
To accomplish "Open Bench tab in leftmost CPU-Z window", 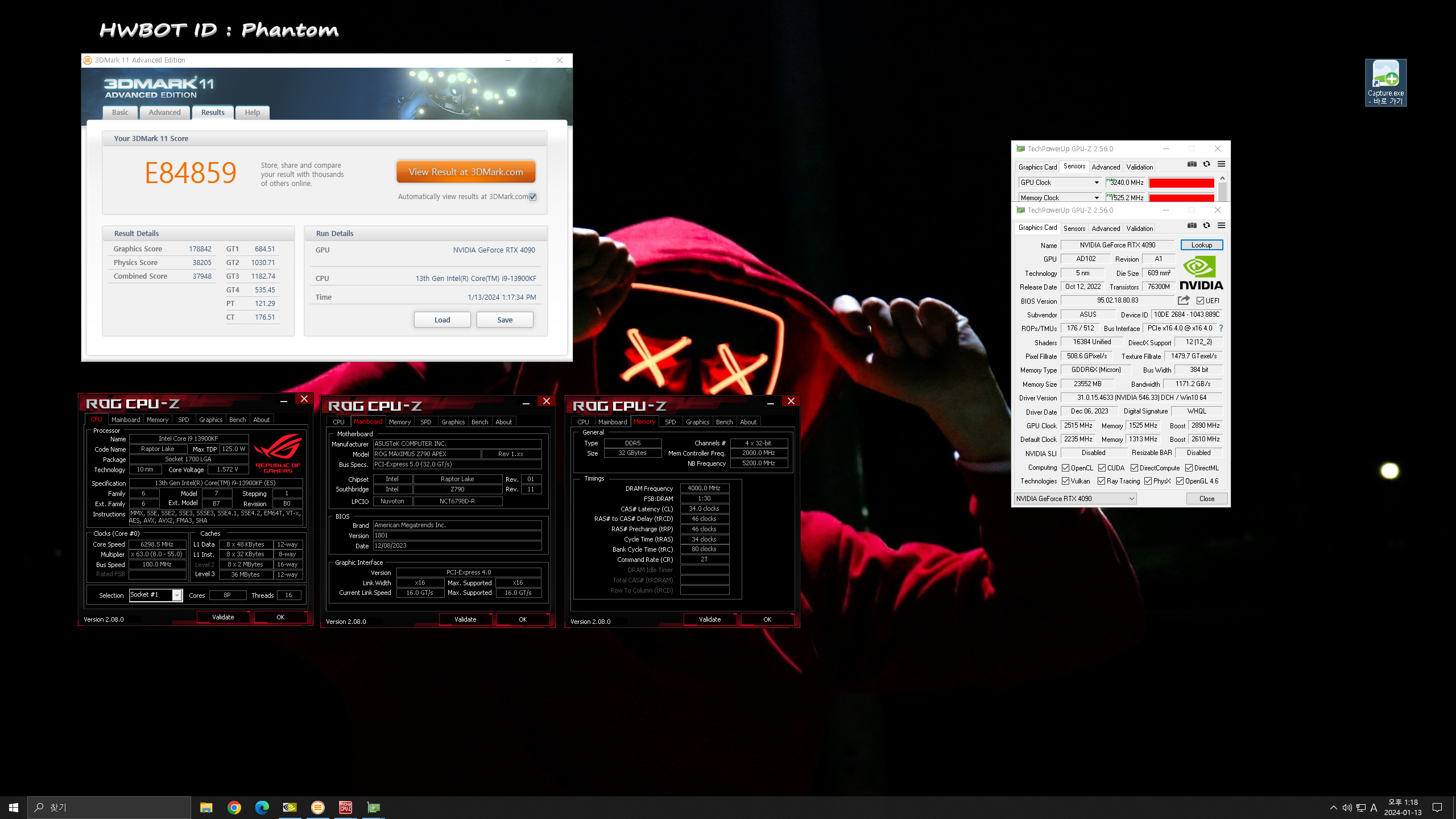I will coord(237,420).
